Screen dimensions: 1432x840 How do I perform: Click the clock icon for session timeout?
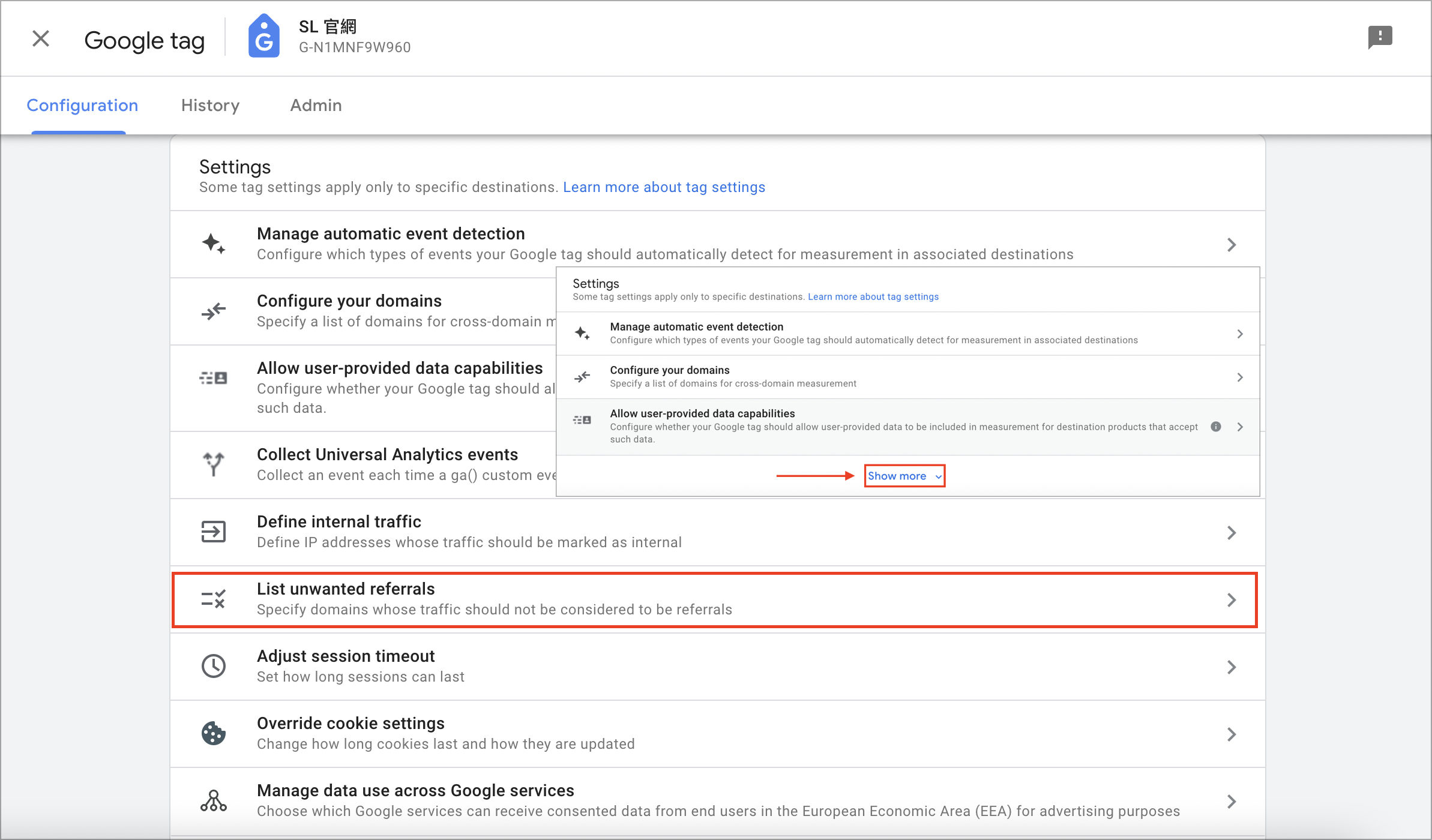(214, 666)
